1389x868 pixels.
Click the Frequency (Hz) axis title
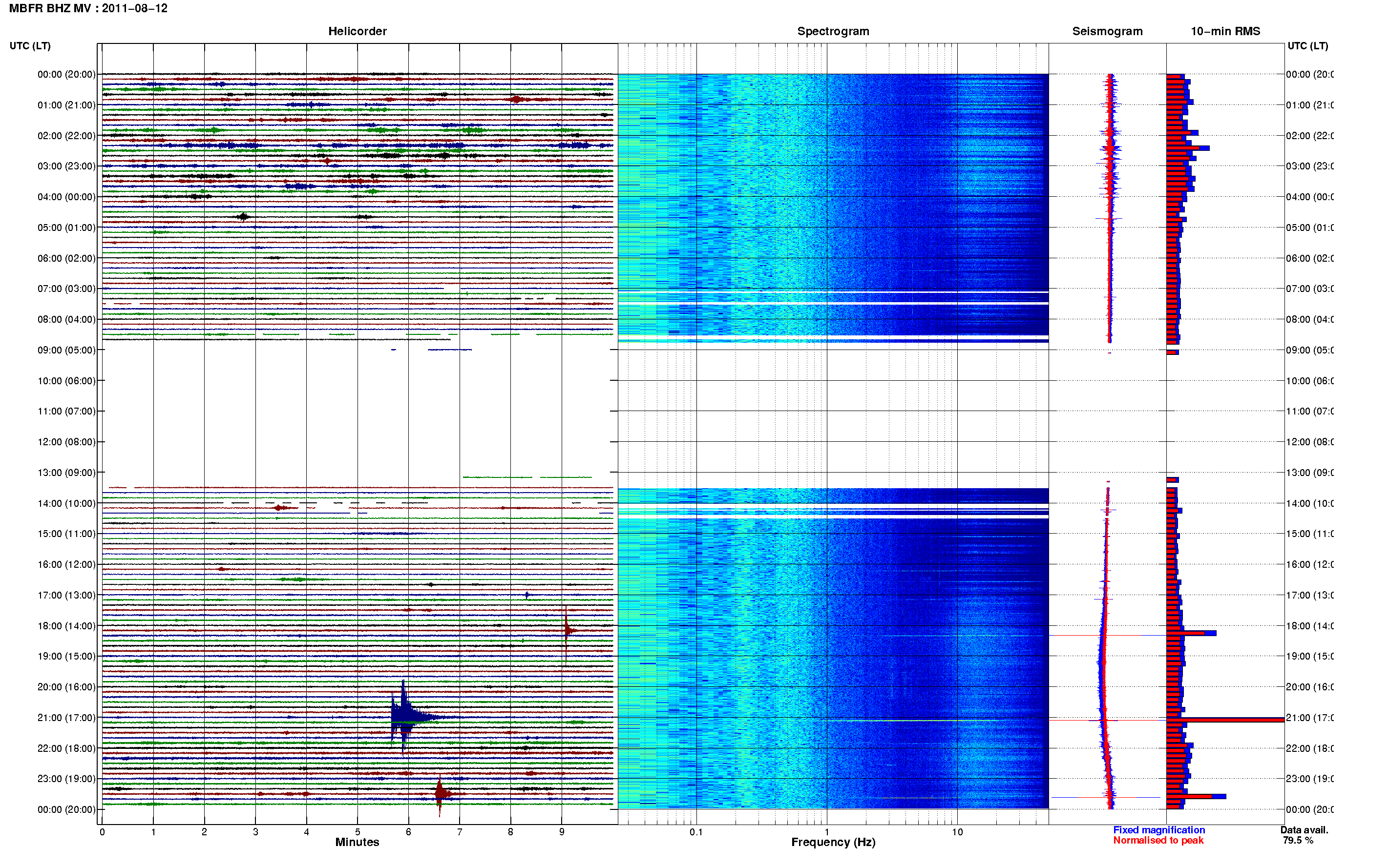coord(833,842)
